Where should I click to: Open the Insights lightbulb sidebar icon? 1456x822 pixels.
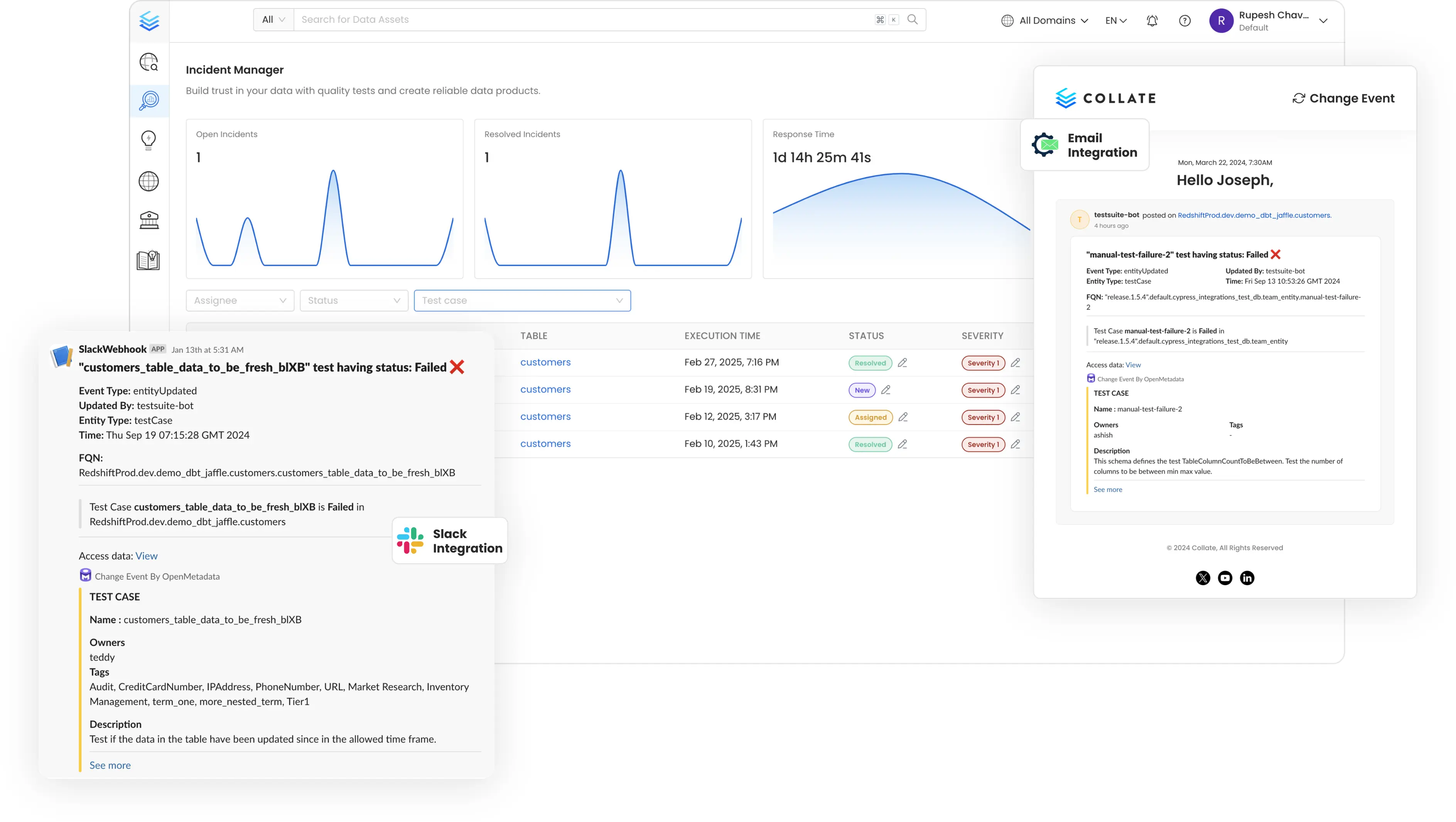click(148, 140)
